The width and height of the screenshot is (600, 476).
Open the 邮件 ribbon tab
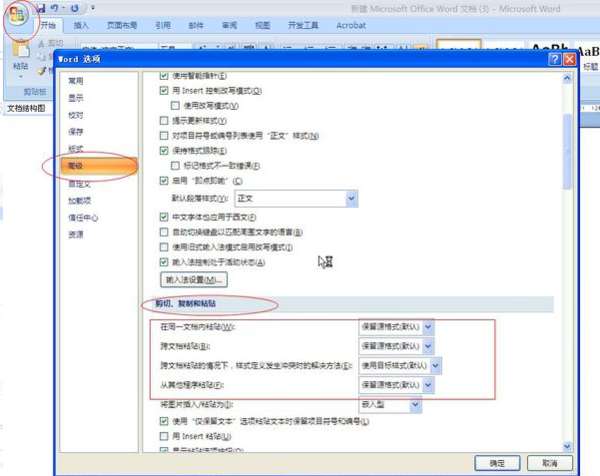click(196, 26)
